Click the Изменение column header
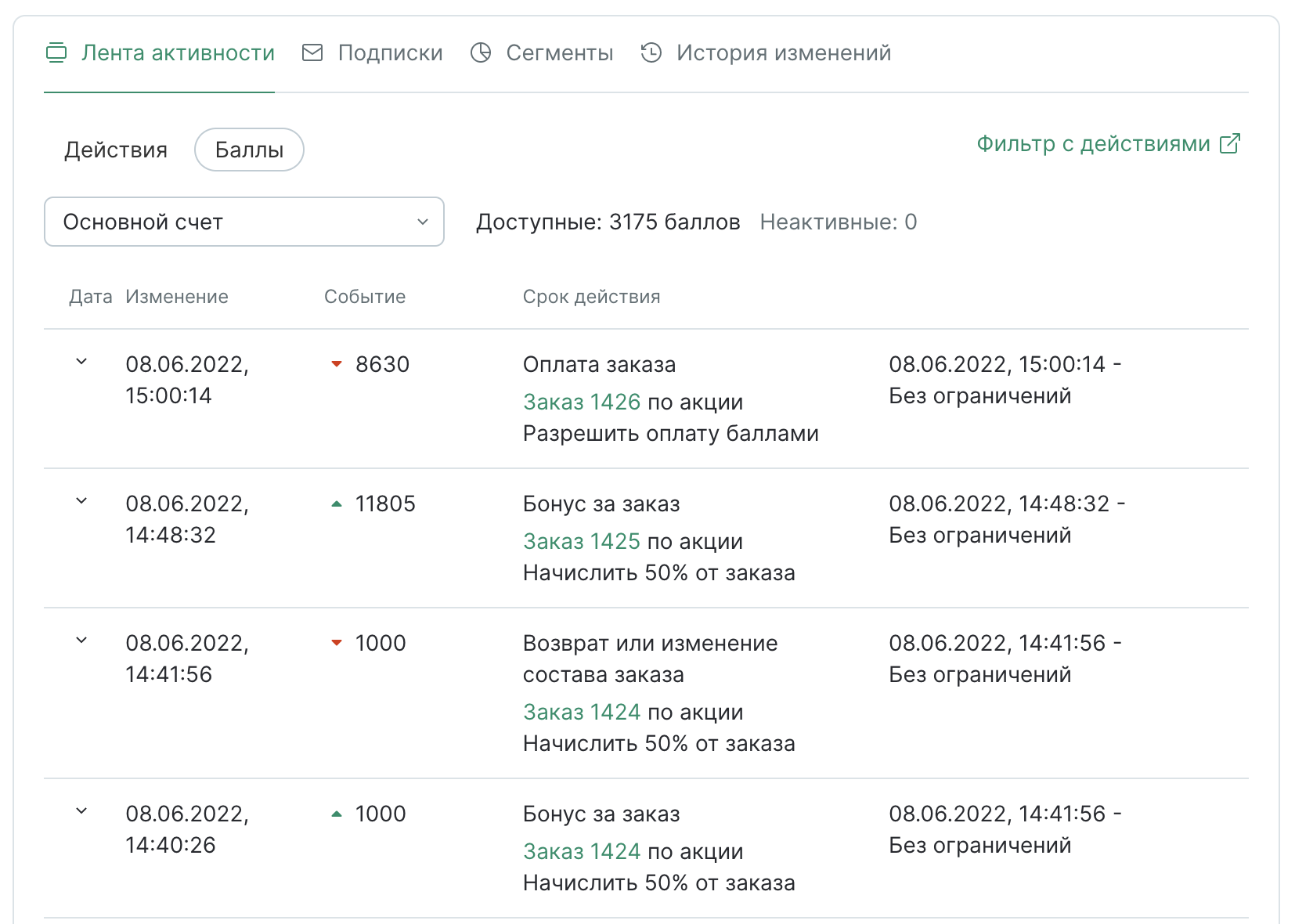This screenshot has width=1295, height=924. point(177,297)
